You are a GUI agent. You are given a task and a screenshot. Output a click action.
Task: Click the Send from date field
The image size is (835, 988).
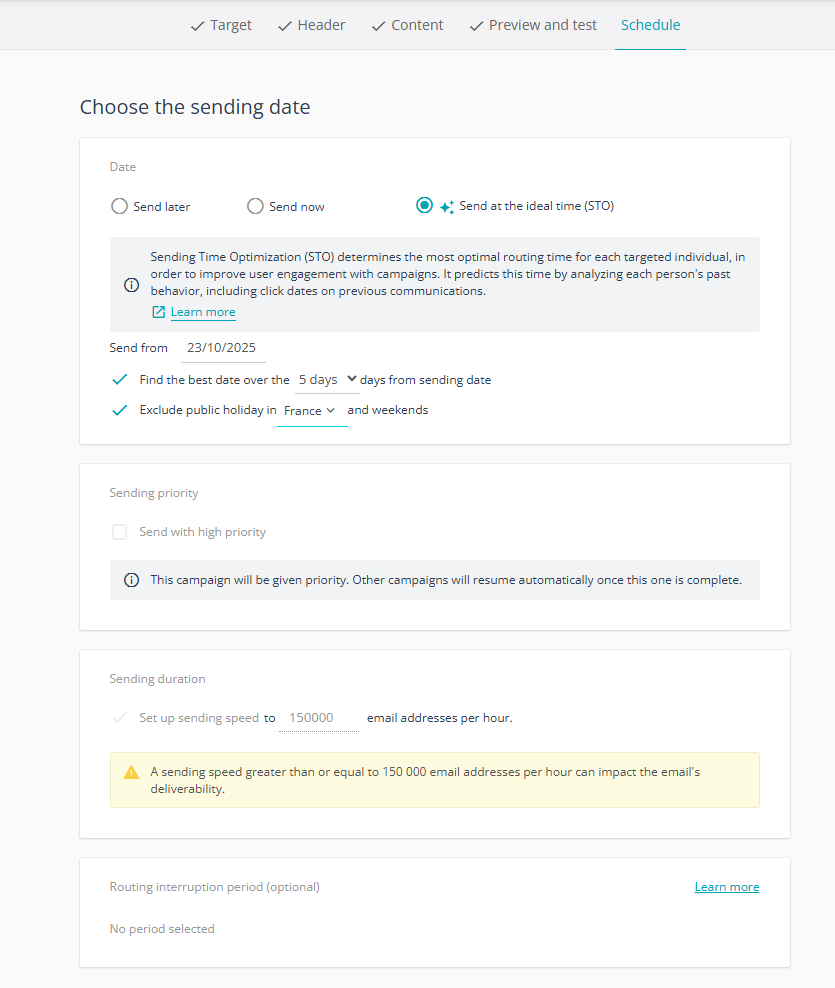pos(222,348)
